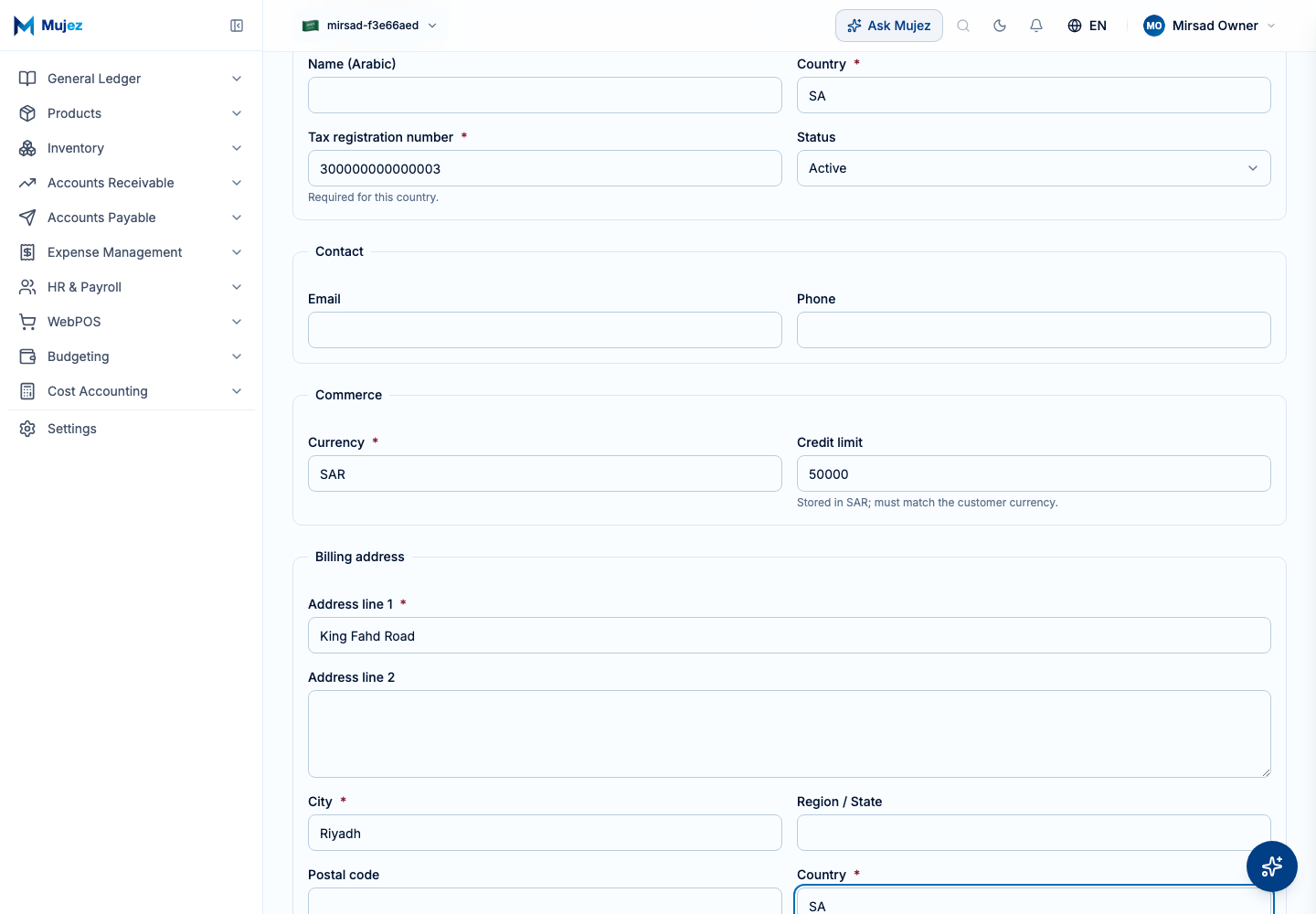The height and width of the screenshot is (914, 1316).
Task: Click the billing address Country field
Action: click(1034, 901)
